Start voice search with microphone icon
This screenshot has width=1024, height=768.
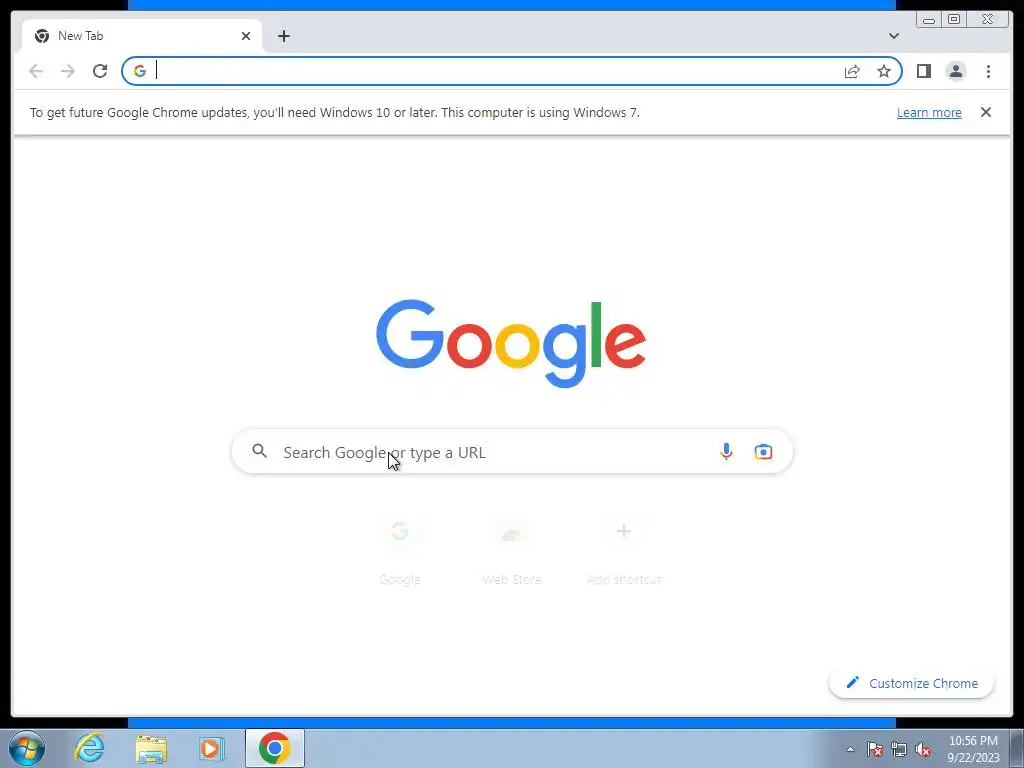[726, 451]
